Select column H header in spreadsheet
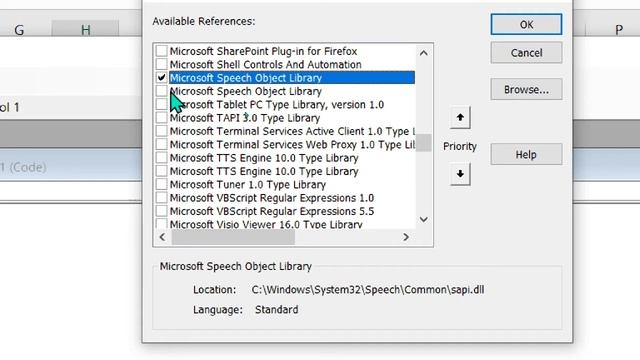This screenshot has width=640, height=360. (x=85, y=30)
